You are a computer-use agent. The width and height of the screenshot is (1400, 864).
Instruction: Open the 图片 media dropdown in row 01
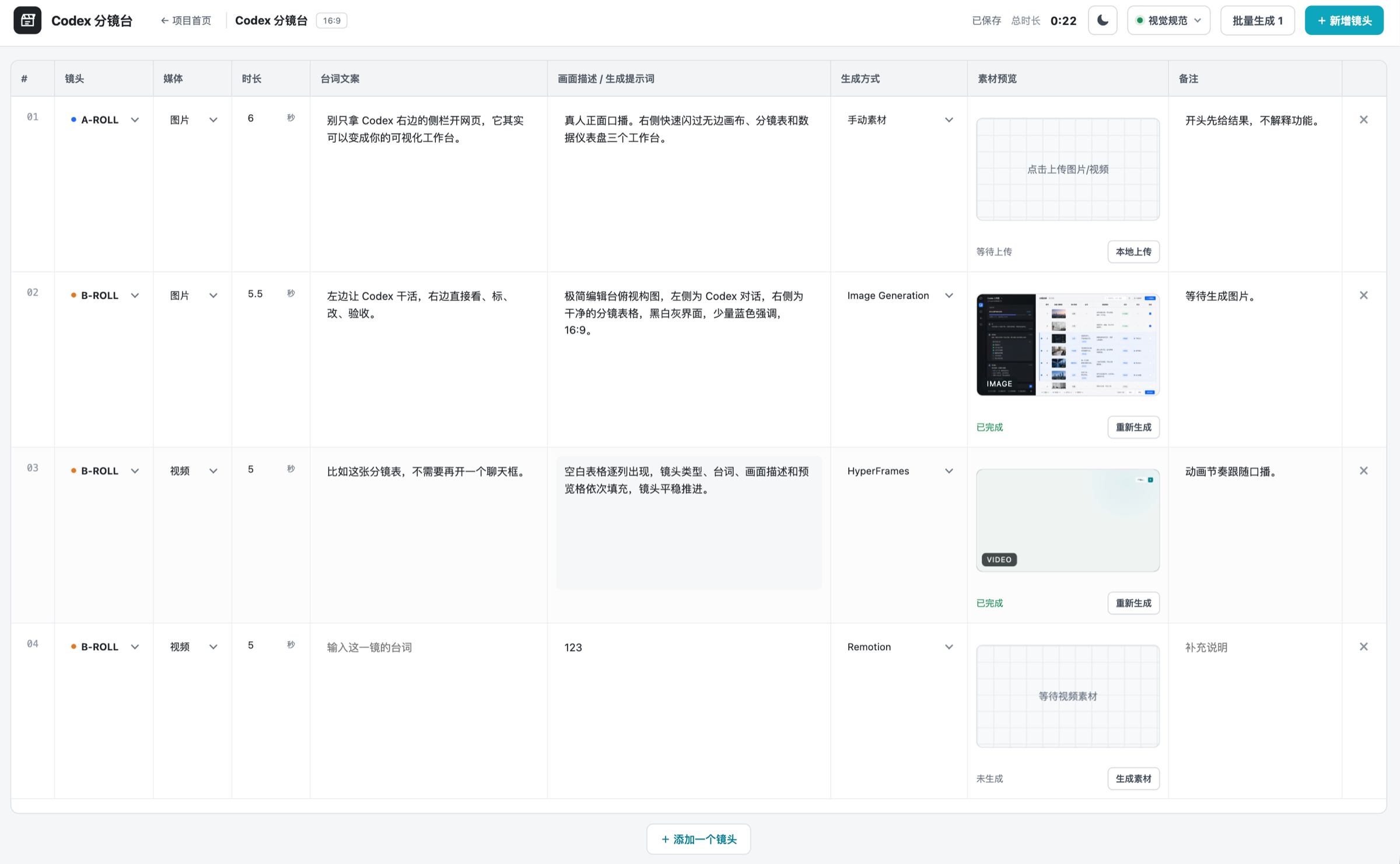pos(192,120)
